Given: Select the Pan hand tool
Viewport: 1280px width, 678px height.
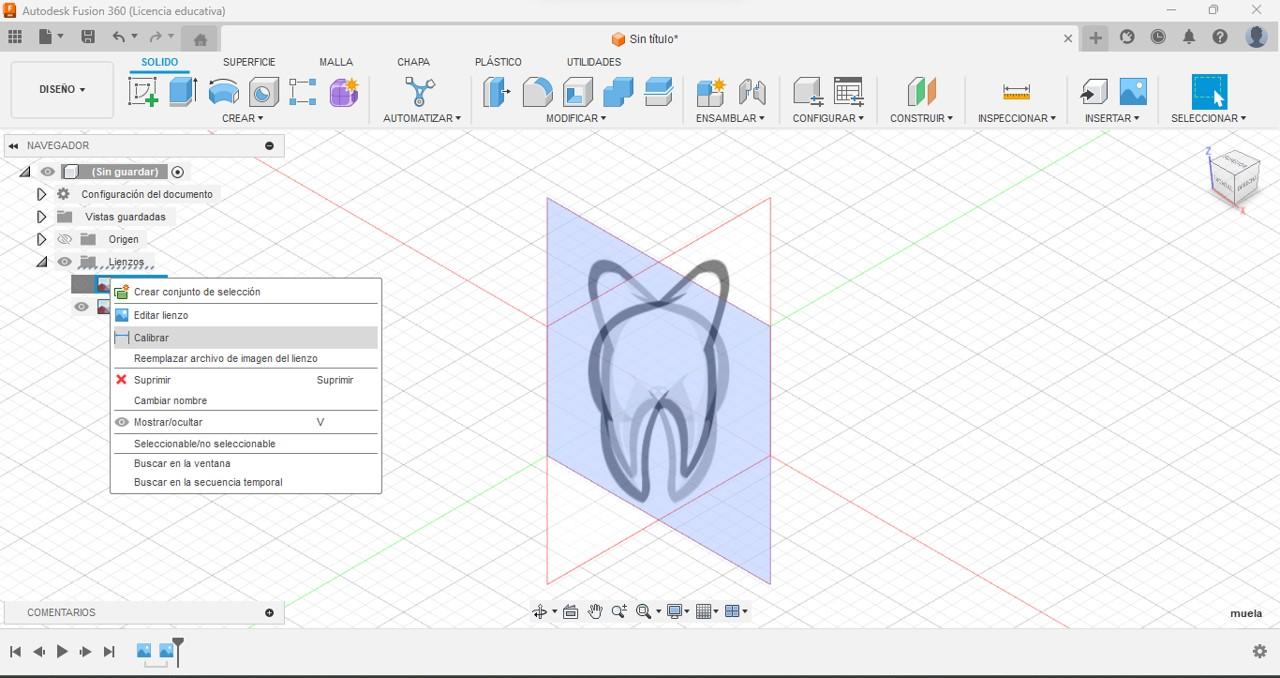Looking at the screenshot, I should pyautogui.click(x=595, y=612).
